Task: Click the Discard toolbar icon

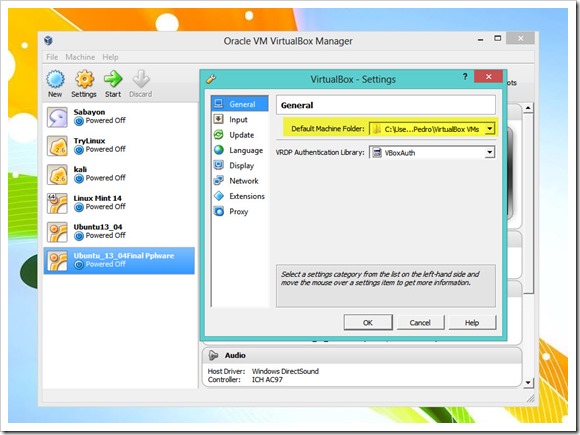Action: point(141,78)
